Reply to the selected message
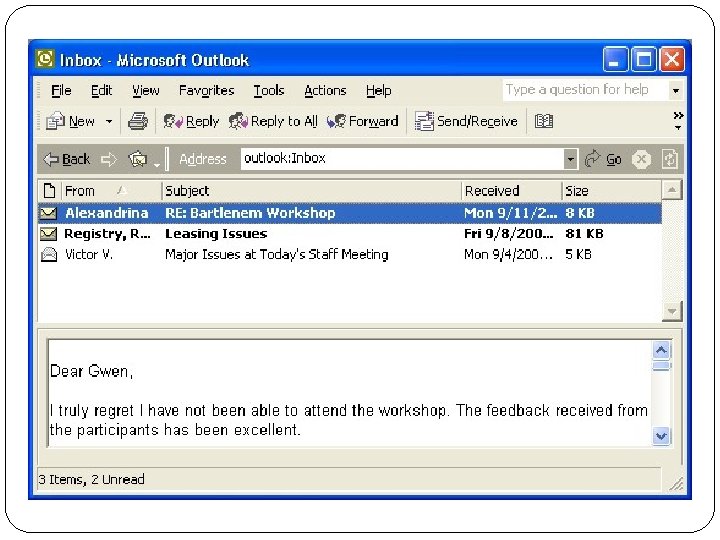This screenshot has width=720, height=540. click(x=191, y=121)
